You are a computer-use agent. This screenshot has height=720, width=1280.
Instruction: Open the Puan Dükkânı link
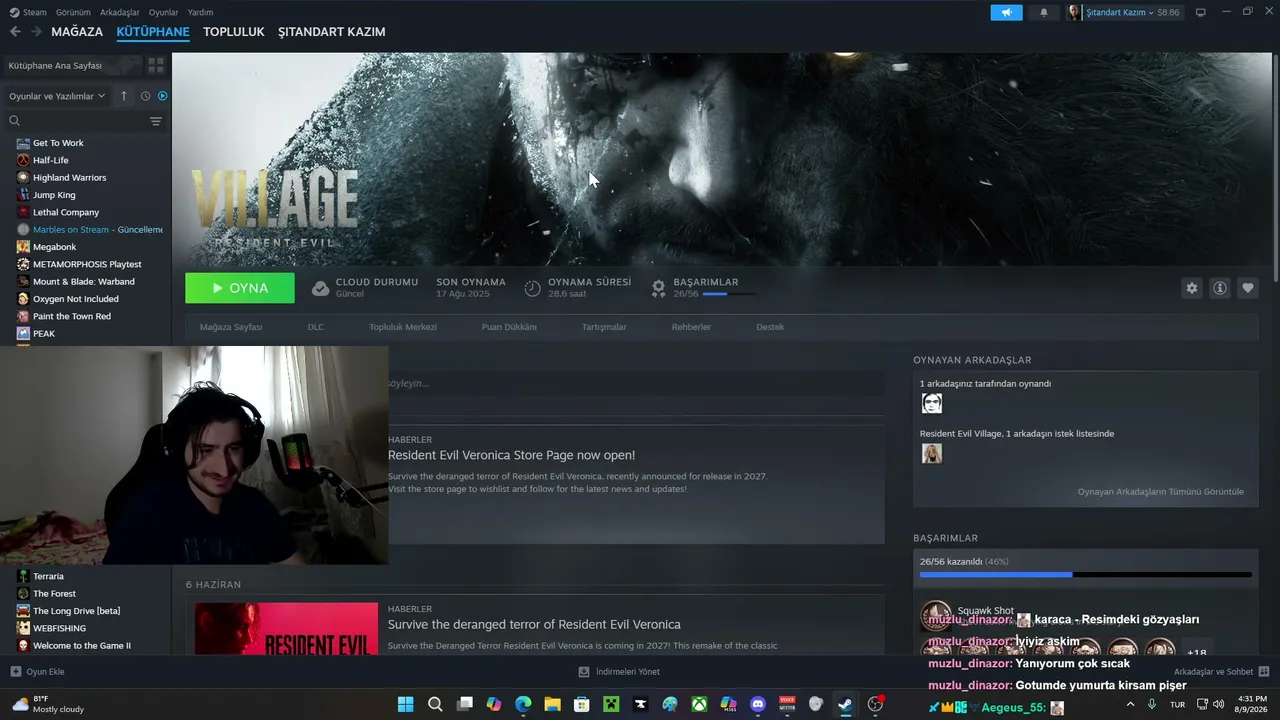point(510,327)
